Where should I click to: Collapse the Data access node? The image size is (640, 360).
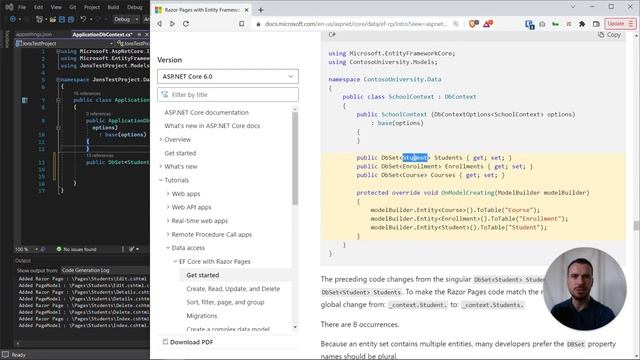coord(168,248)
